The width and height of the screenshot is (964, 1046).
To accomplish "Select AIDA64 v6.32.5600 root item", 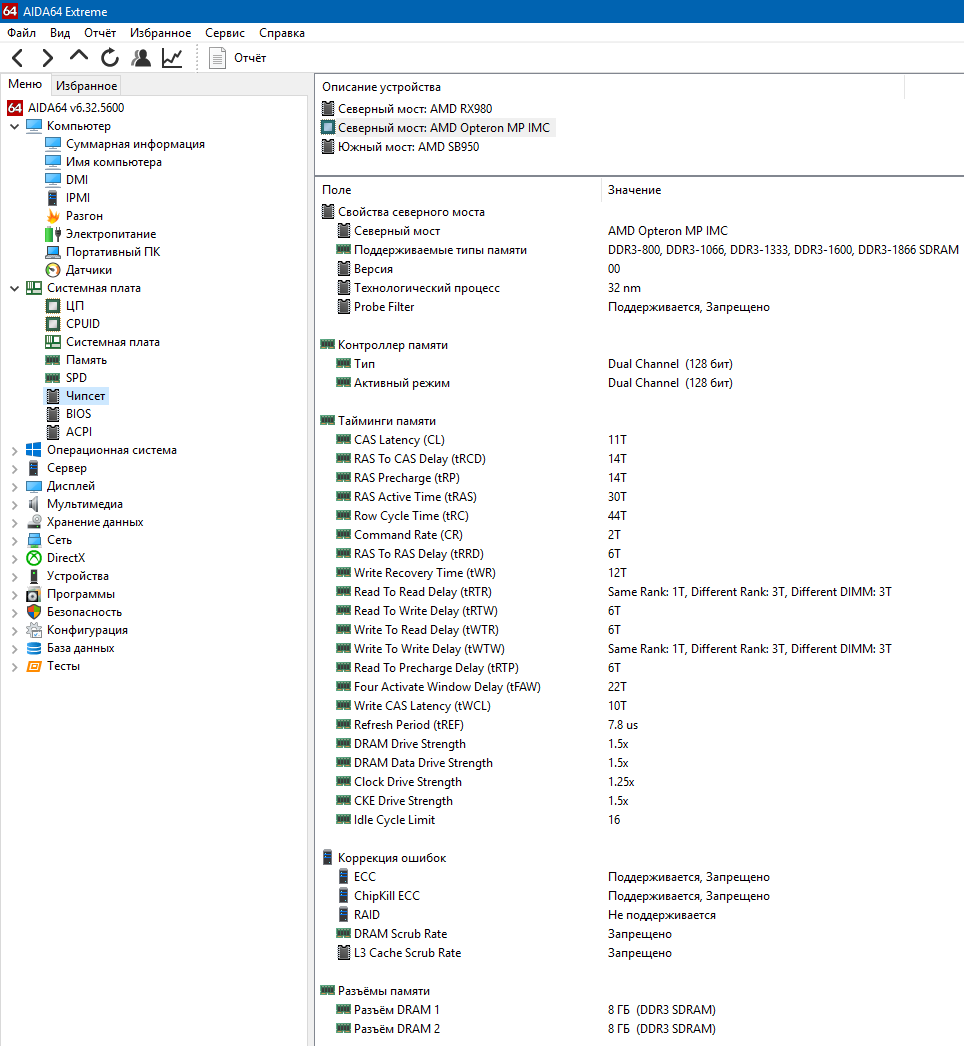I will 65,107.
